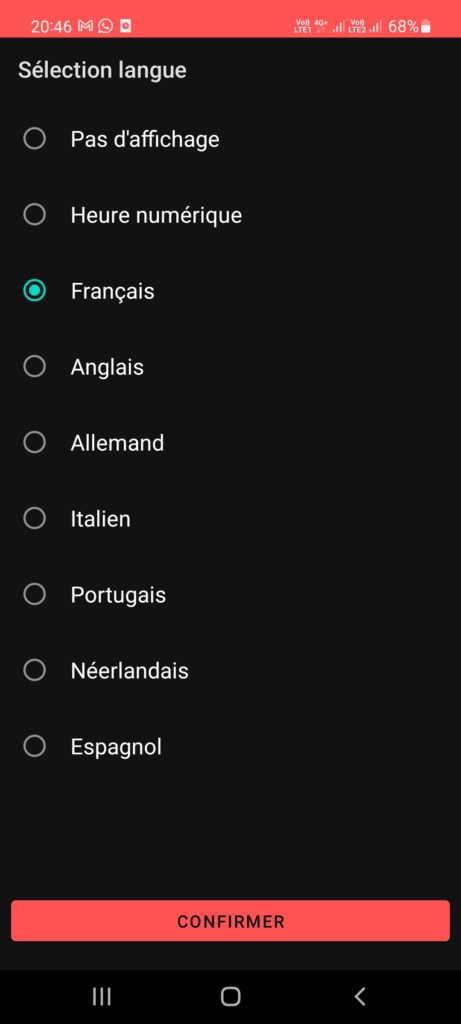
Task: Tap the Android home navigation icon
Action: (230, 996)
